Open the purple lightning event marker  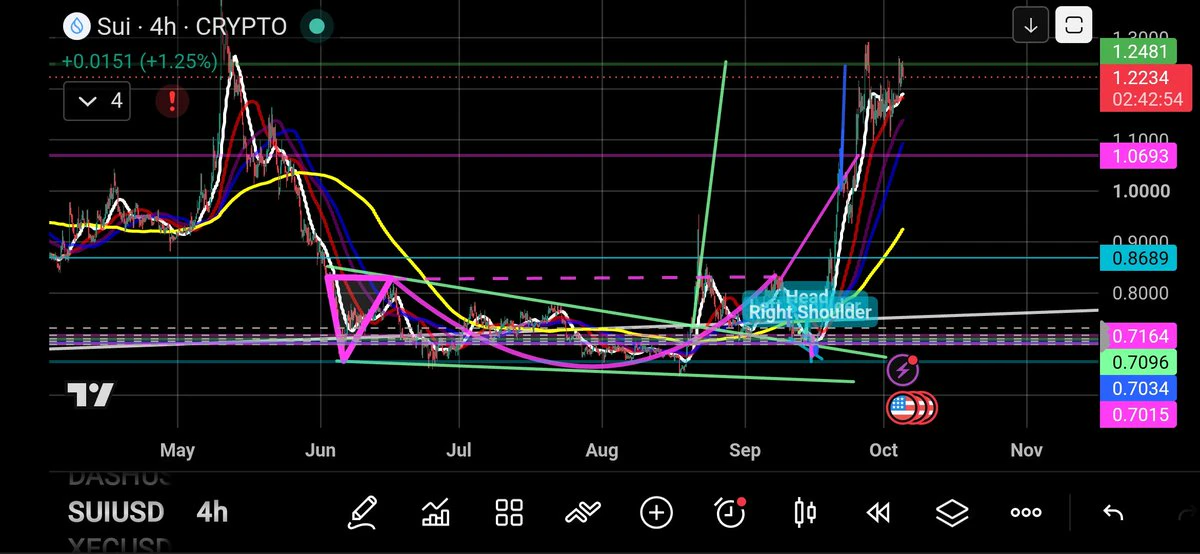point(903,370)
